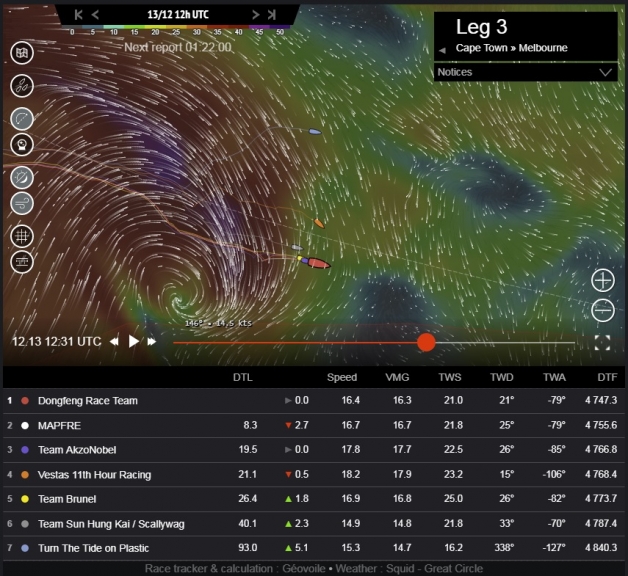This screenshot has width=628, height=576.
Task: Select Team Brunel row
Action: pos(314,499)
